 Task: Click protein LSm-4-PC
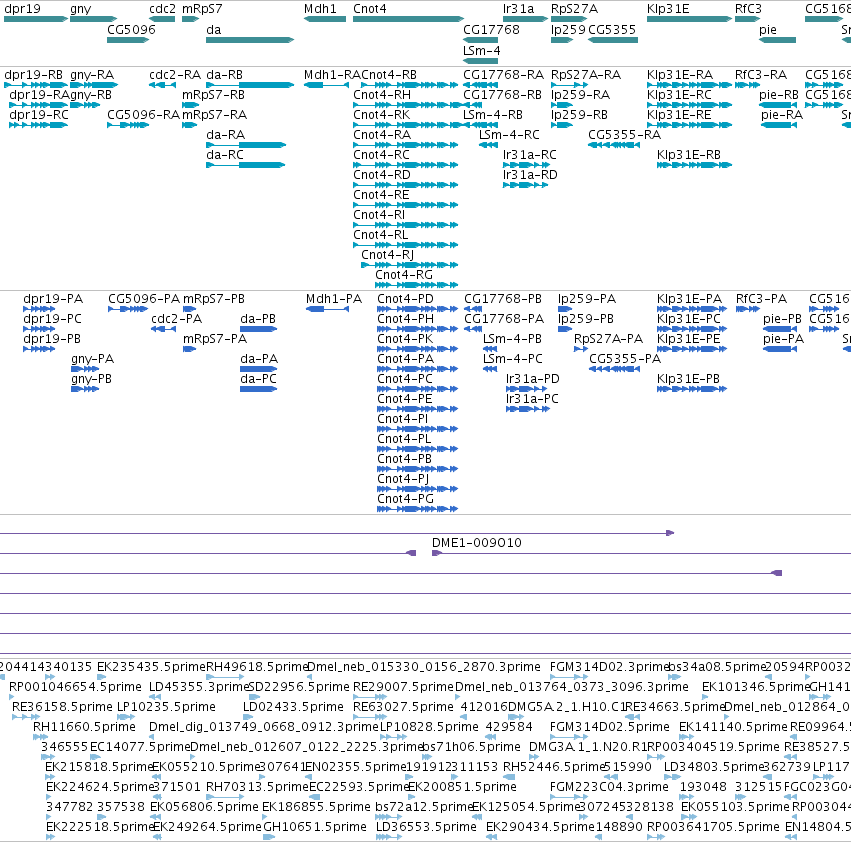(x=490, y=369)
